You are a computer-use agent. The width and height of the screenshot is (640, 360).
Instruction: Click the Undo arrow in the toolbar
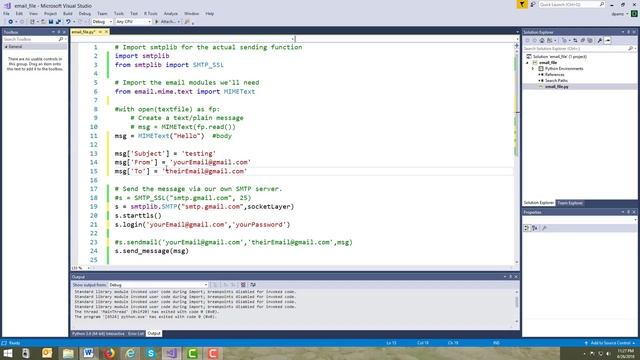point(68,22)
